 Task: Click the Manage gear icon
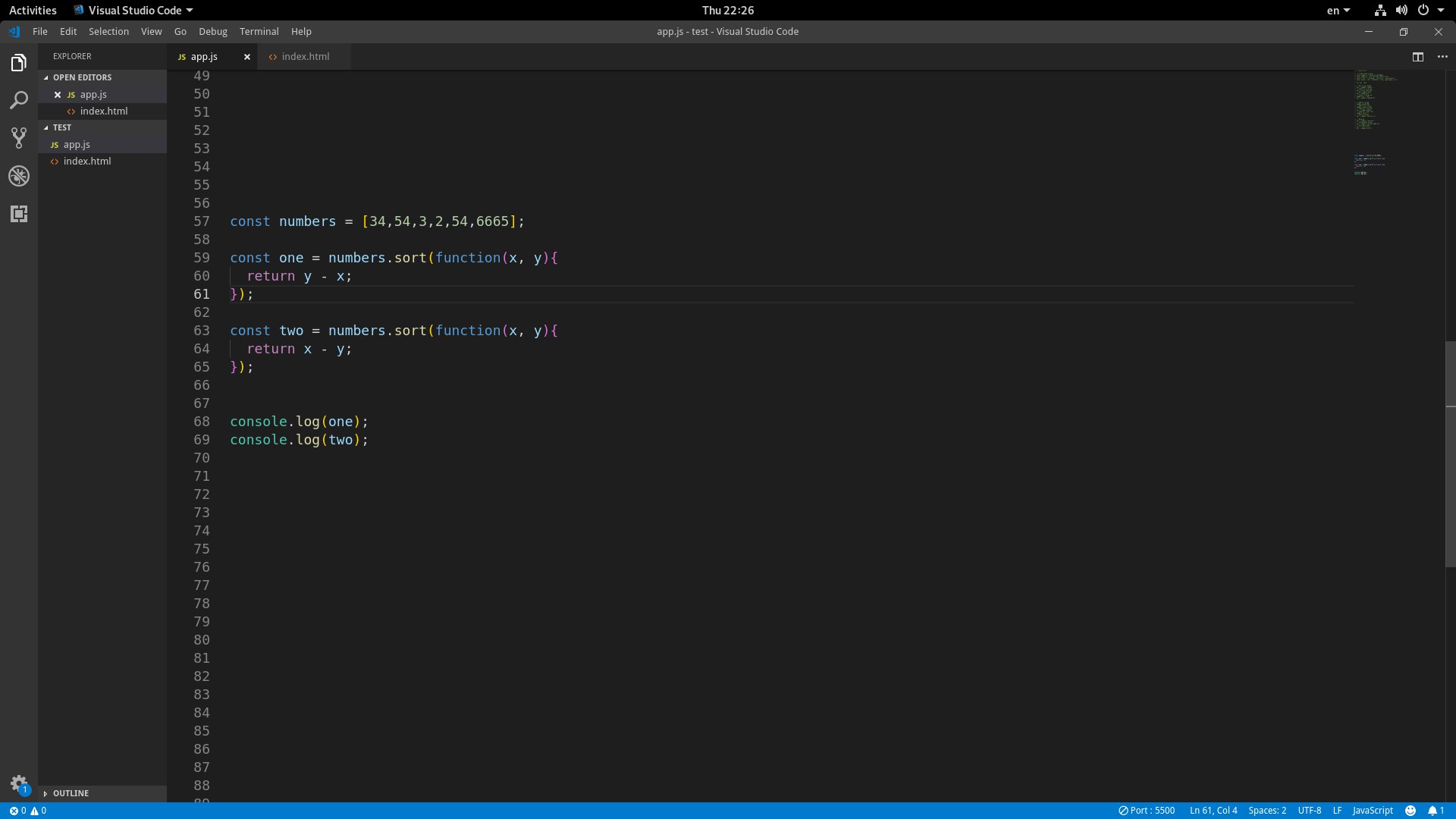click(19, 783)
